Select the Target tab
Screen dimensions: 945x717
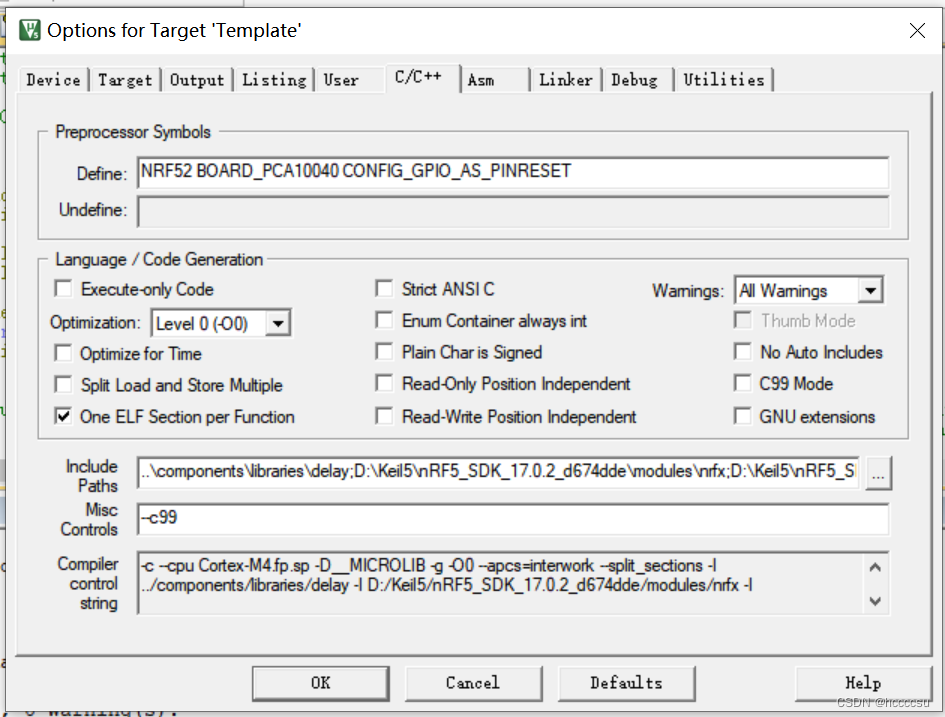click(125, 80)
